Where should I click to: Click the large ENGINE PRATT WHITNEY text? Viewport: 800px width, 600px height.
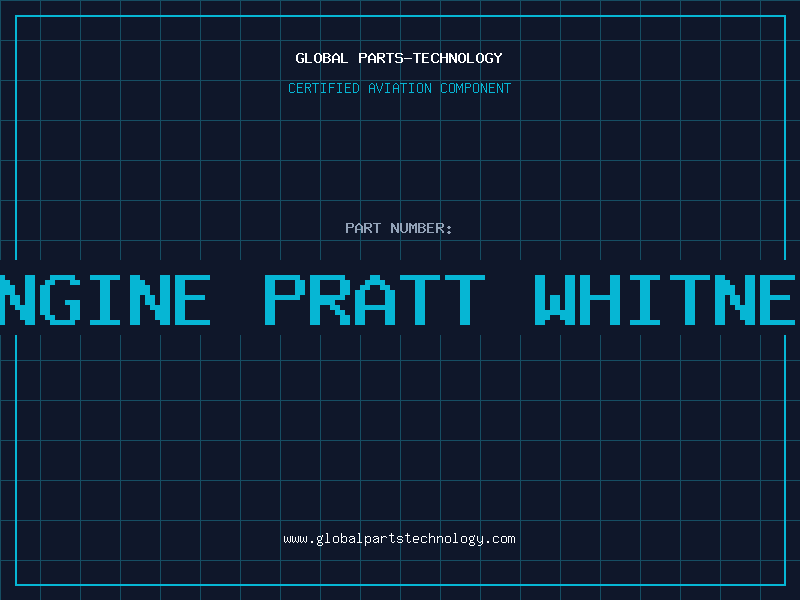click(400, 299)
